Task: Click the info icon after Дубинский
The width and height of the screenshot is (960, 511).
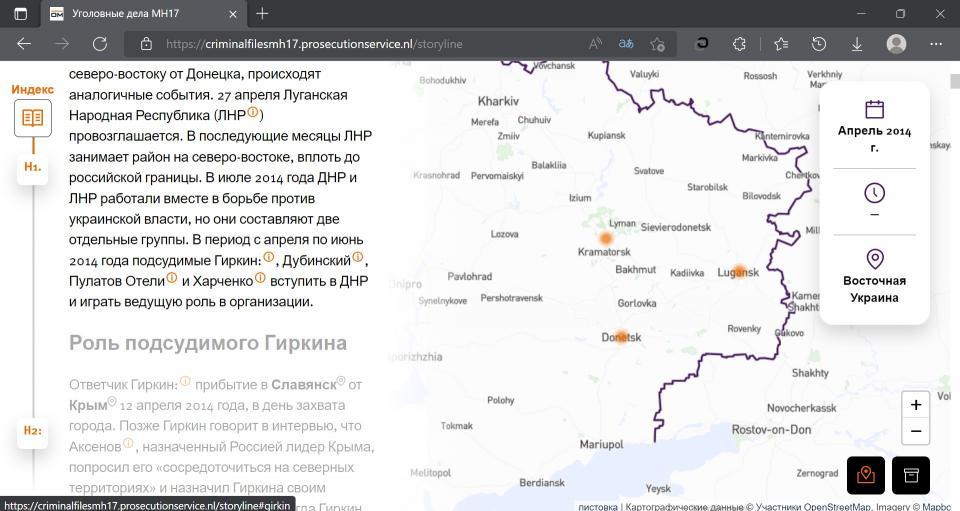Action: pyautogui.click(x=357, y=258)
